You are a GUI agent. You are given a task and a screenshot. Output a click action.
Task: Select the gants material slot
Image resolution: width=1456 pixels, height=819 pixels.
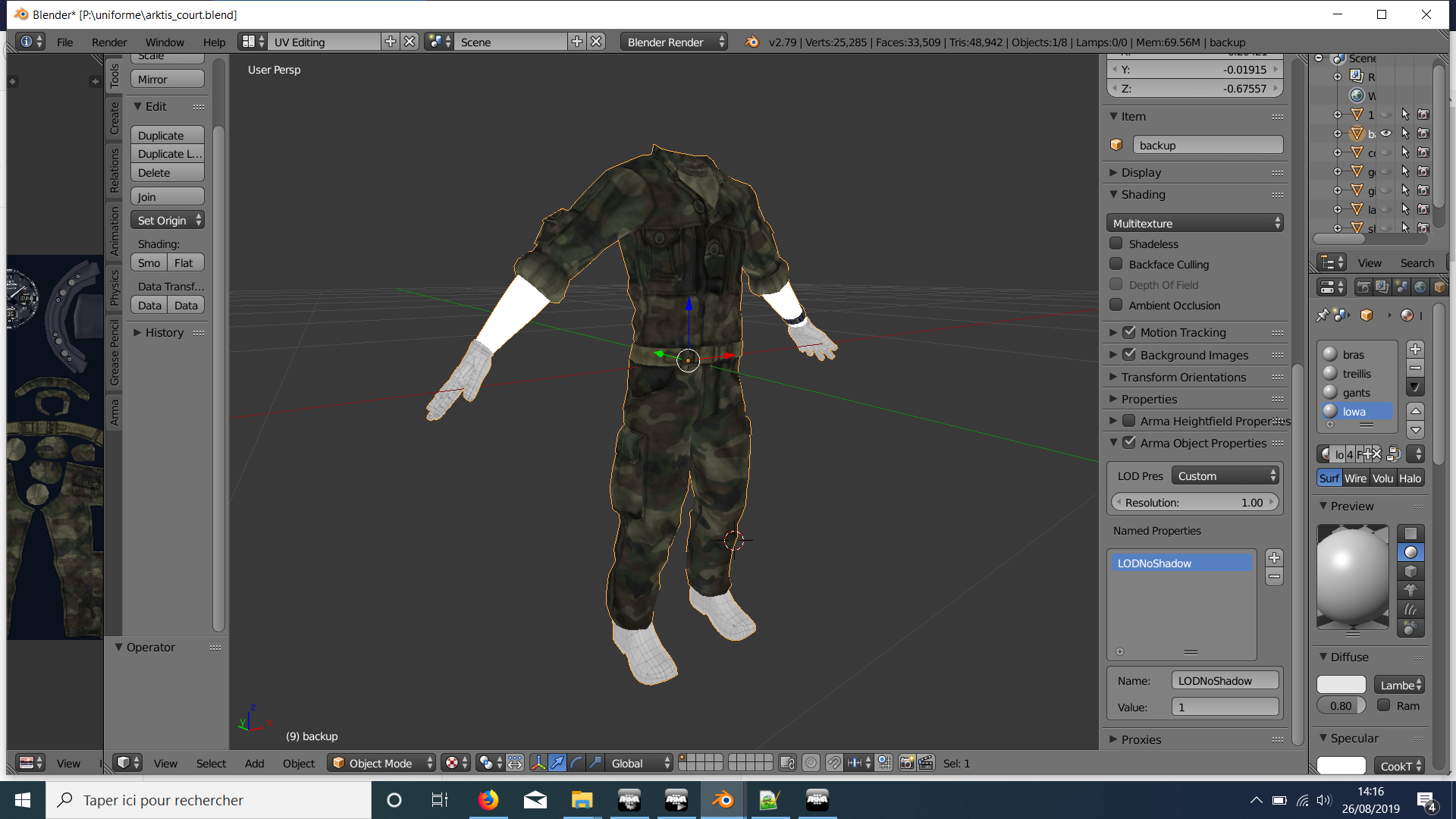pyautogui.click(x=1356, y=393)
